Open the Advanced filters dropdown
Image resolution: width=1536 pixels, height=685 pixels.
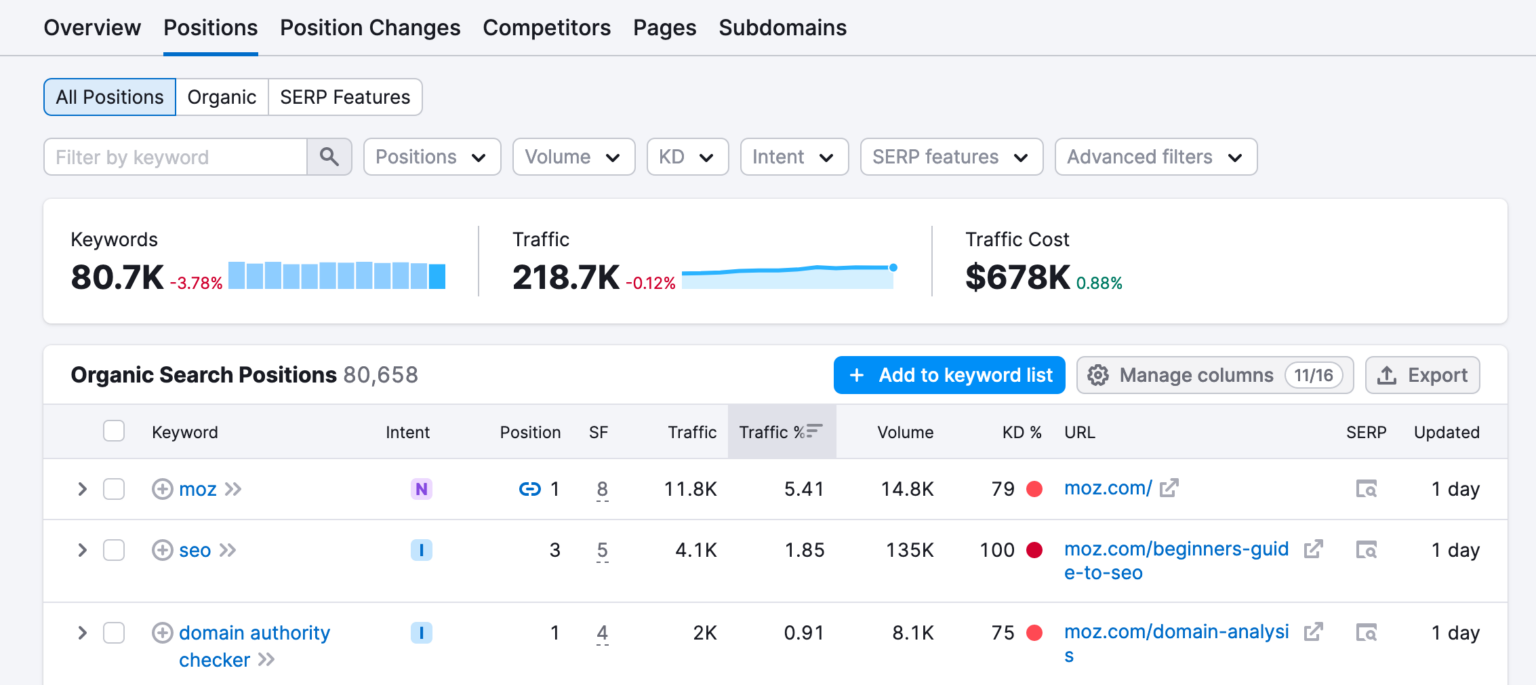1156,157
